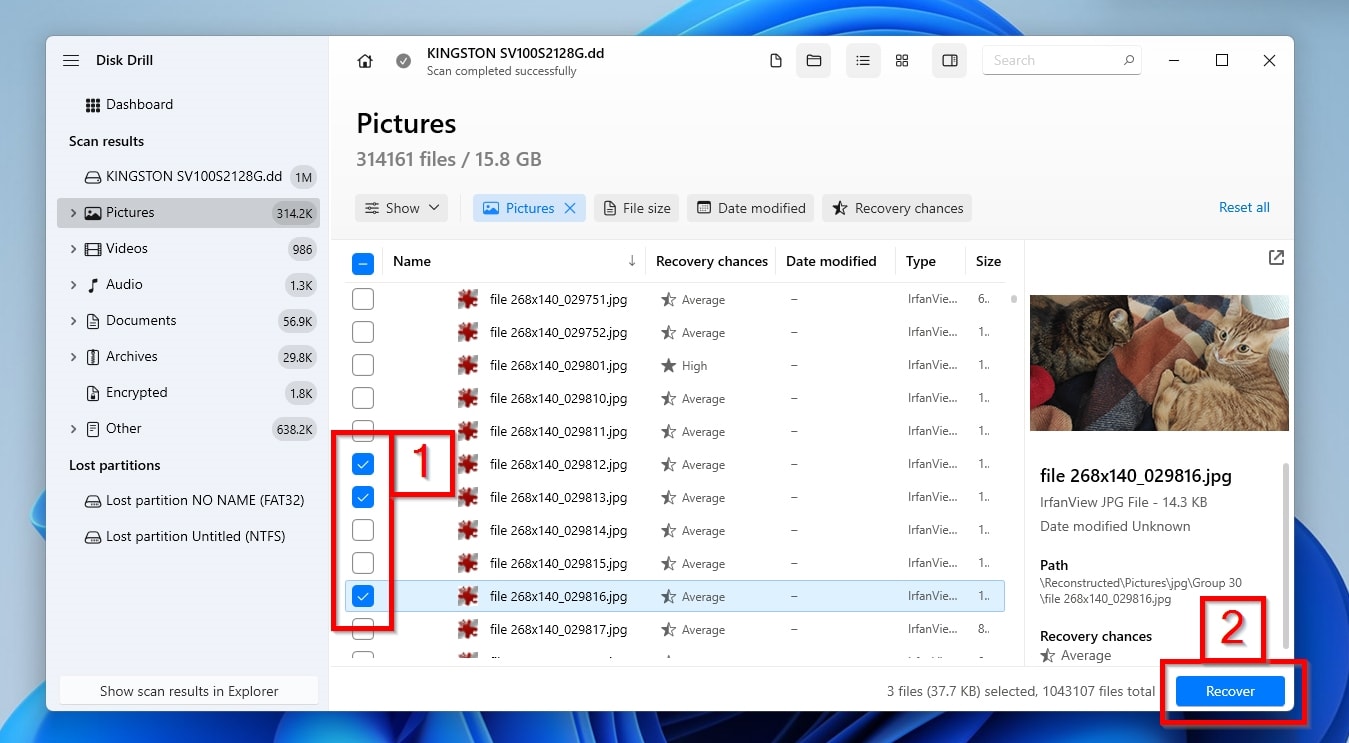Remove the Pictures filter with X
1349x743 pixels.
pyautogui.click(x=570, y=208)
